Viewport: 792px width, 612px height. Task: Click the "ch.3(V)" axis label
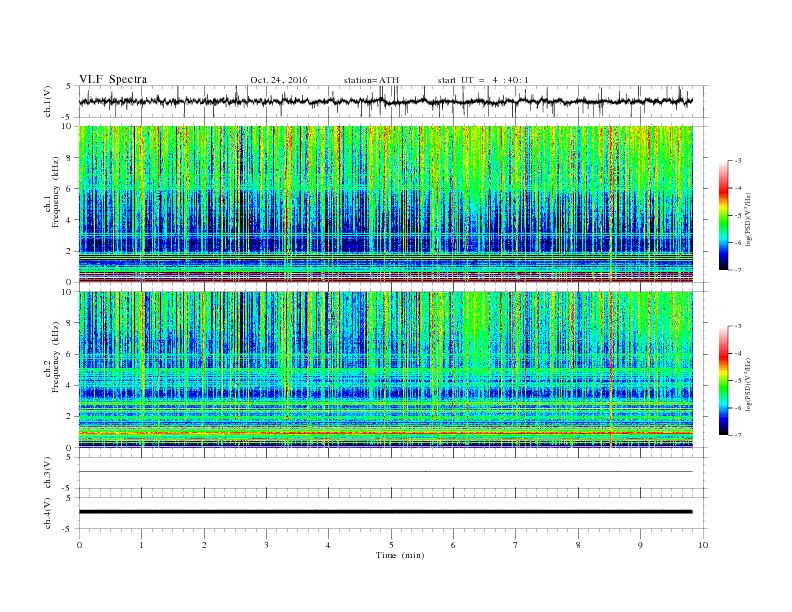tap(47, 473)
